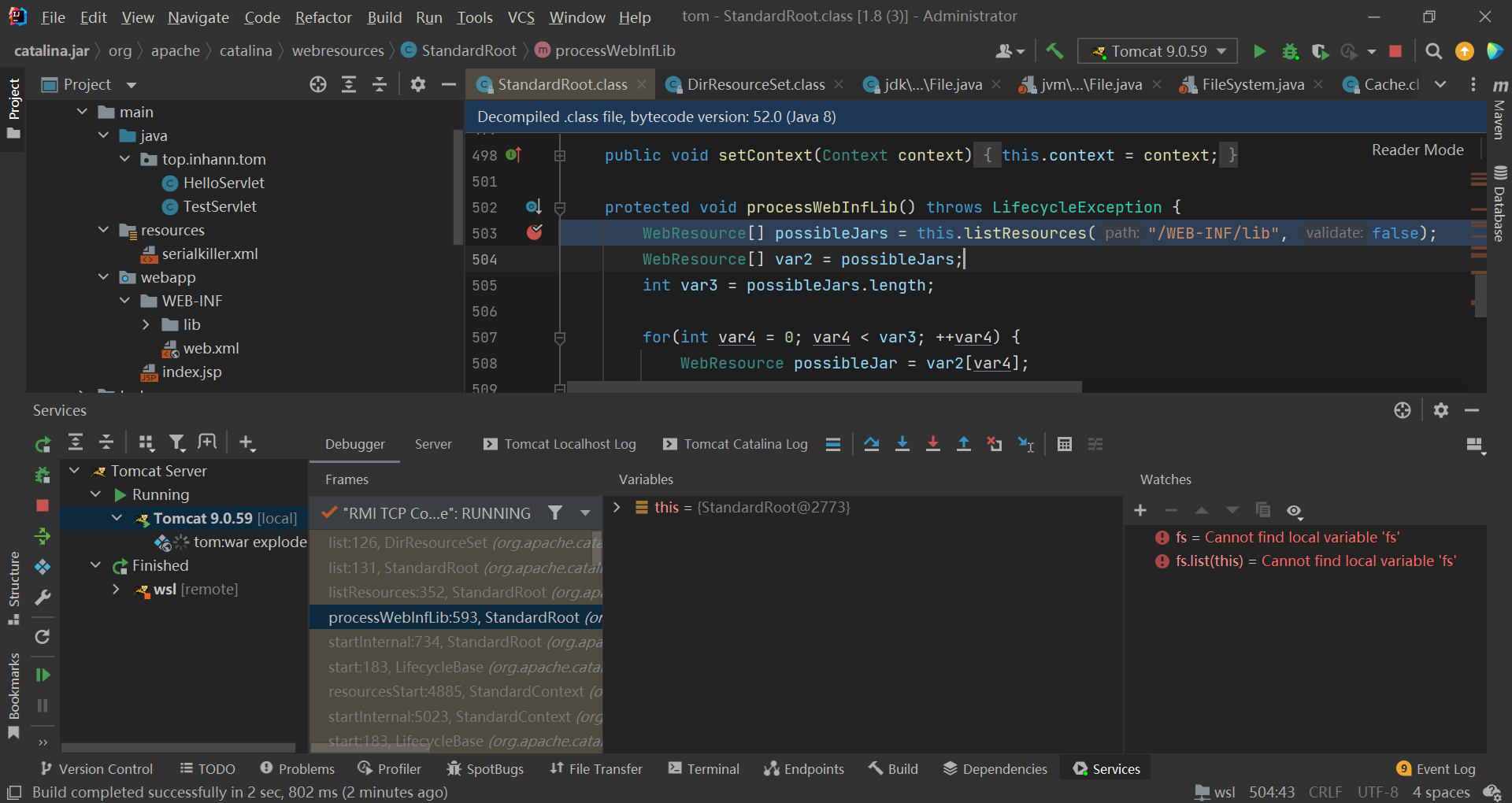Click the Group By icon in Services toolbar

(146, 443)
